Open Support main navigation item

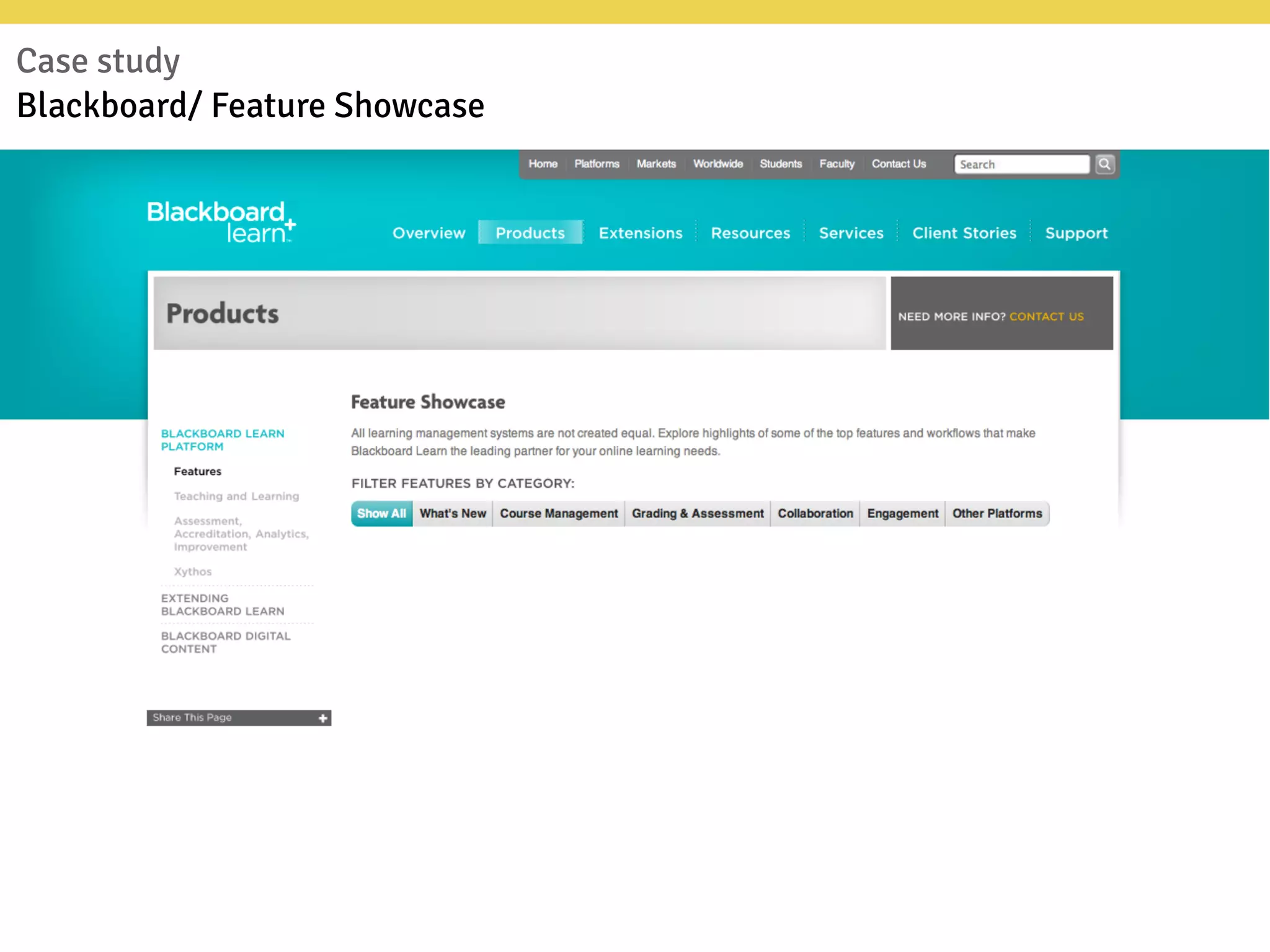(1077, 234)
